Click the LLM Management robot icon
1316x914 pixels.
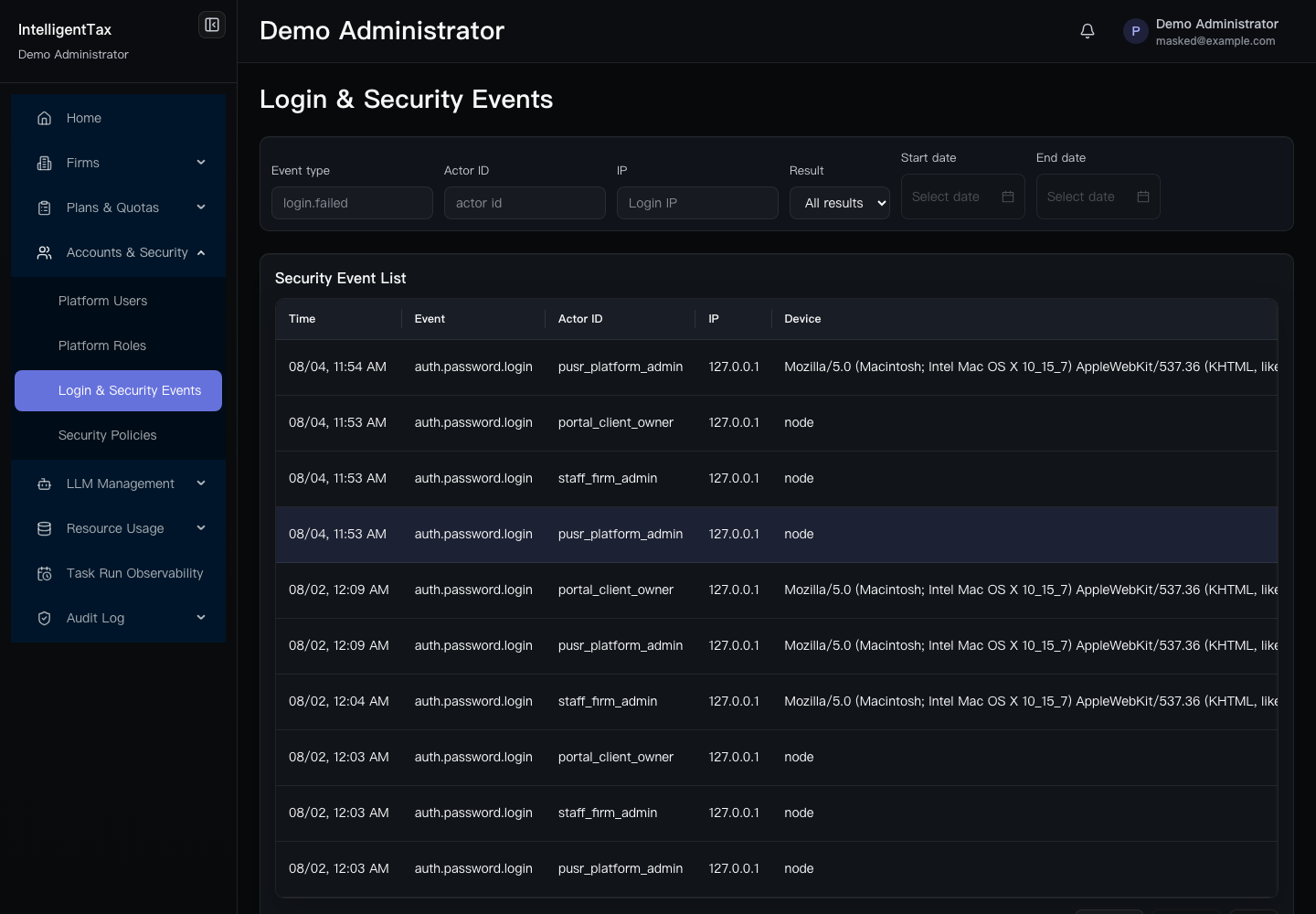pyautogui.click(x=44, y=484)
